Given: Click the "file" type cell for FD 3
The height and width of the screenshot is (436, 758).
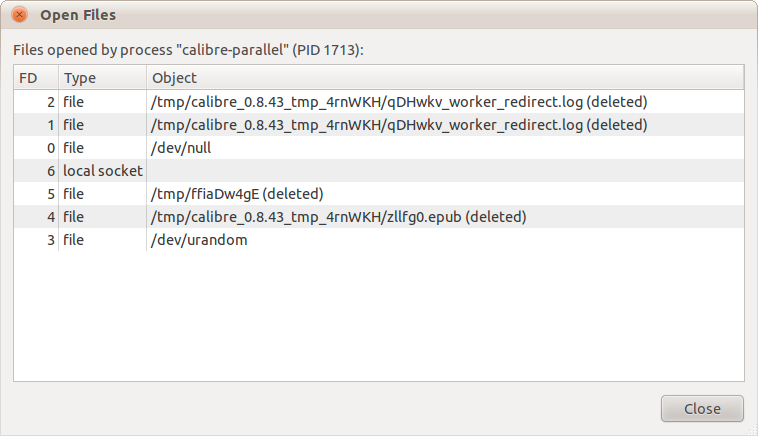Looking at the screenshot, I should click(75, 240).
